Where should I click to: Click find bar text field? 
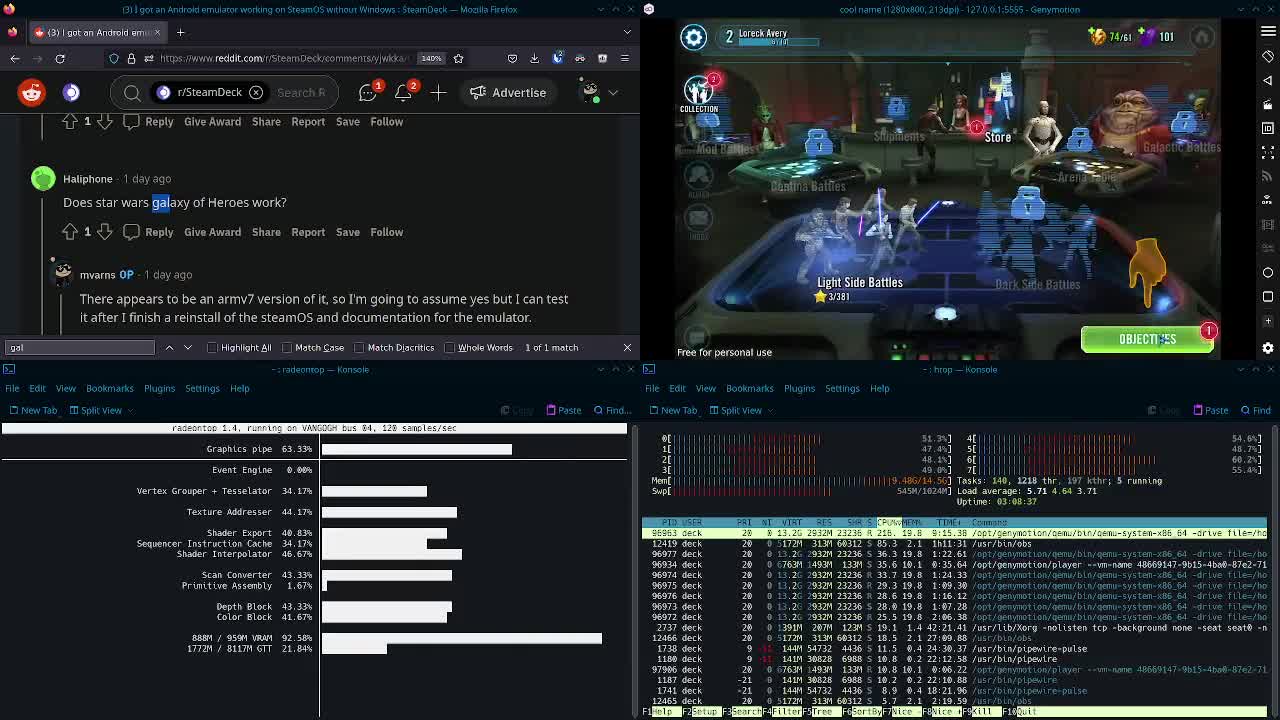(80, 348)
